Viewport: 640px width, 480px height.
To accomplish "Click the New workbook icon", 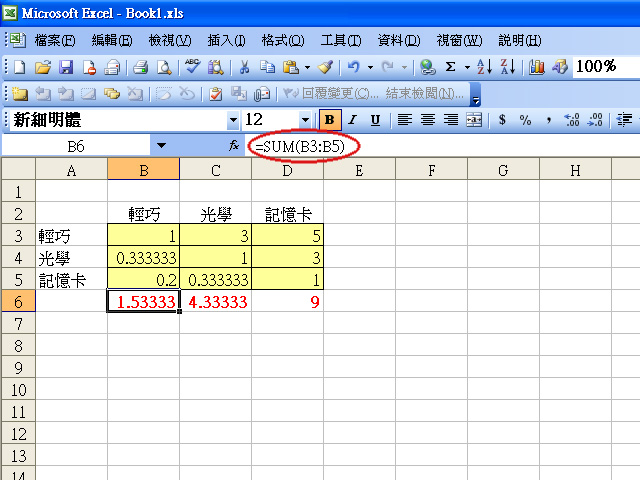I will 19,67.
